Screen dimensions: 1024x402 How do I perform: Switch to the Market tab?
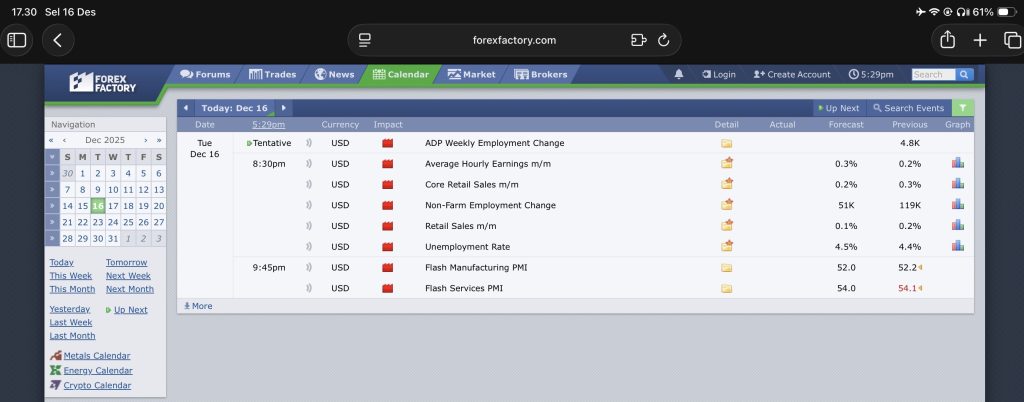(x=471, y=74)
